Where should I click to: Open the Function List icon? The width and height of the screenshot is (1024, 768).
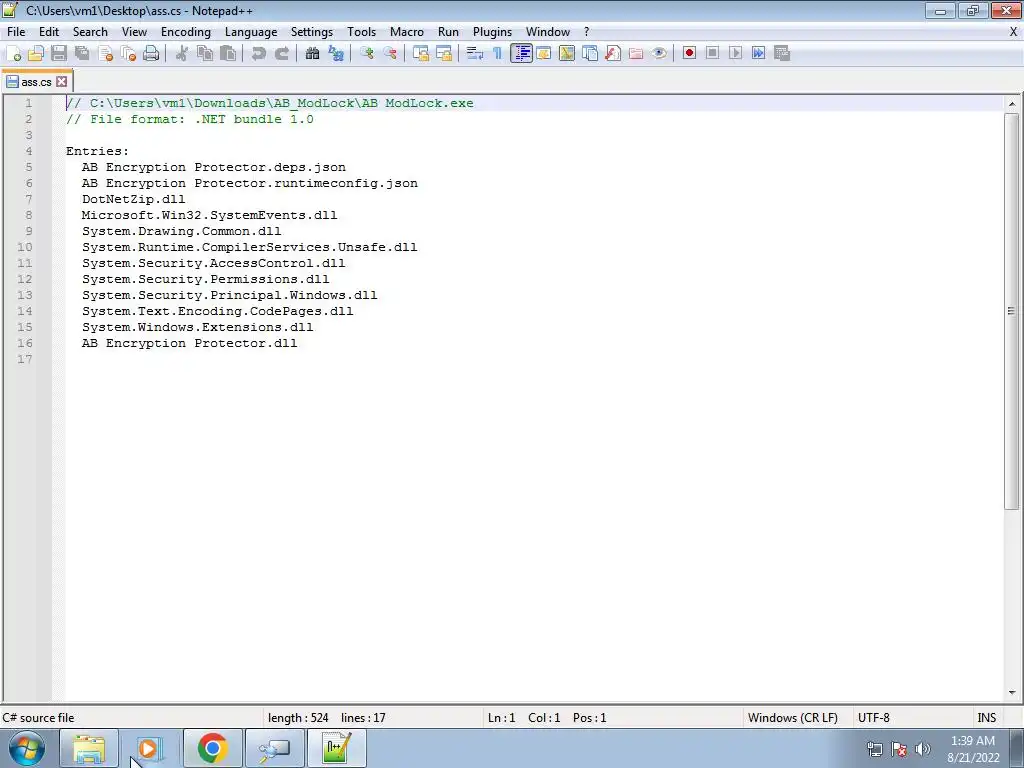click(x=613, y=54)
